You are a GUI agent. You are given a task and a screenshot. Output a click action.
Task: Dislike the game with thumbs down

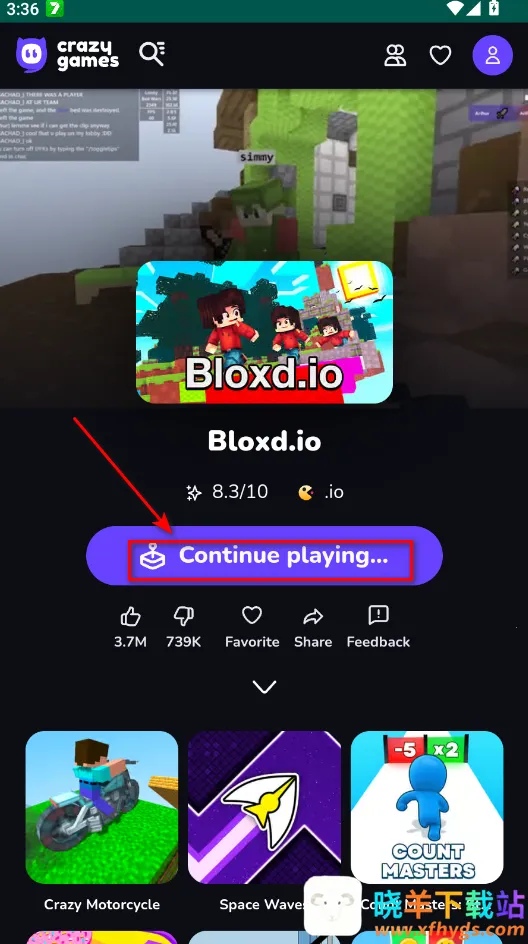pyautogui.click(x=183, y=626)
